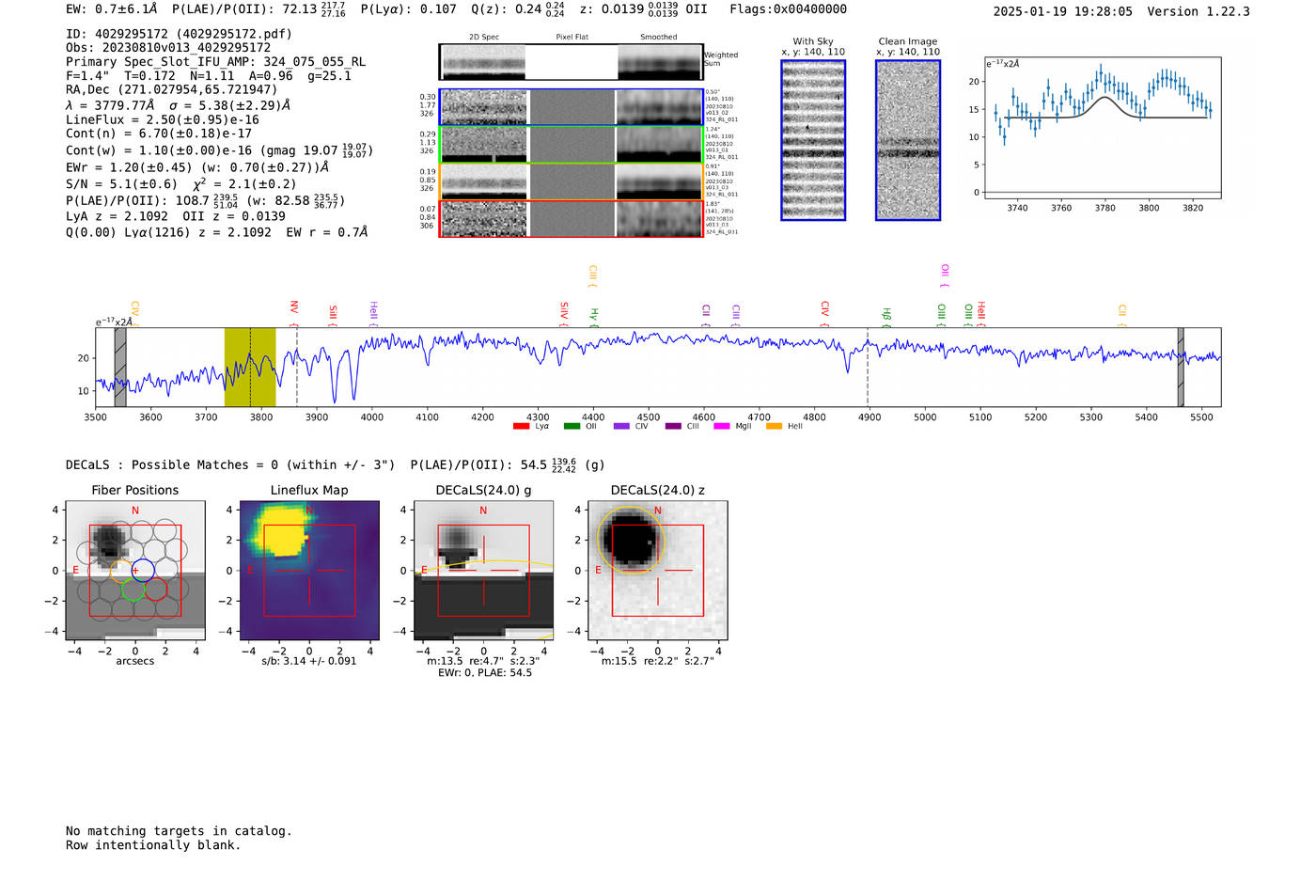Click "Row intentionally blank." text
This screenshot has width=1316, height=896.
pyautogui.click(x=153, y=845)
